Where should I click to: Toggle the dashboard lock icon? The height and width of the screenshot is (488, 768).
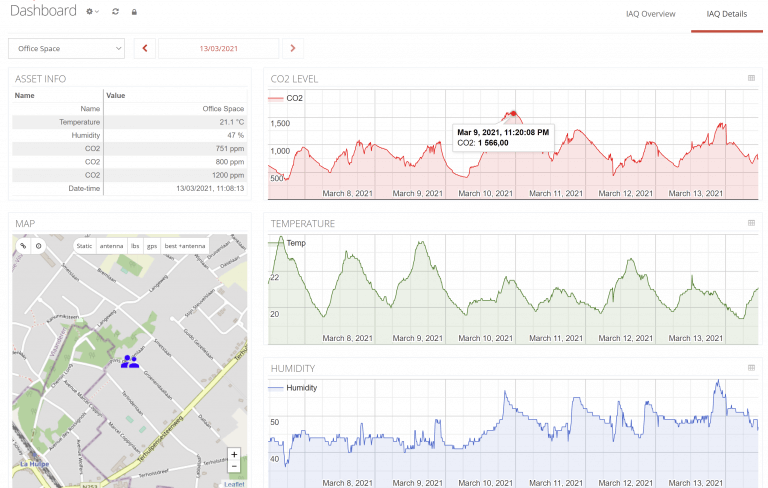pyautogui.click(x=134, y=12)
